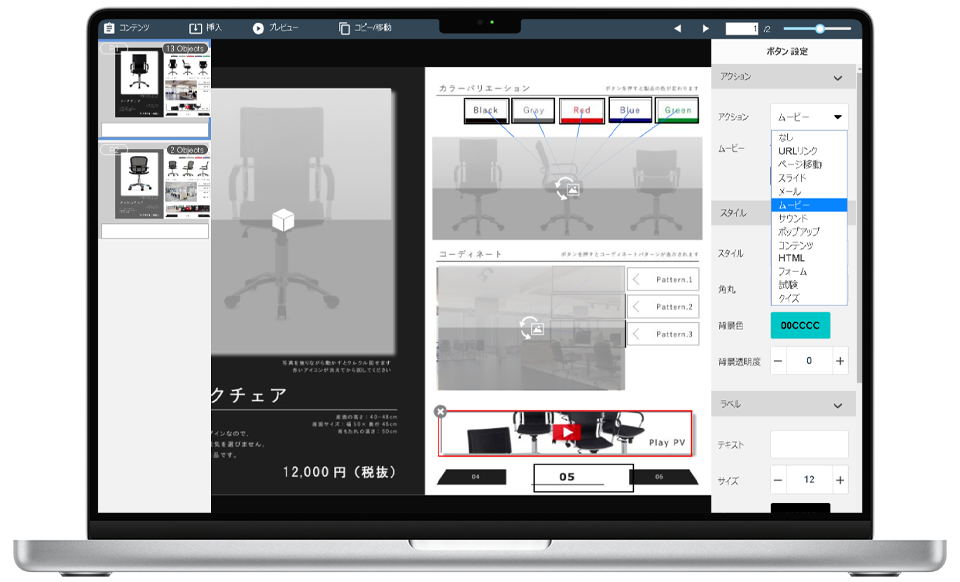Decrease label サイズ with minus button

778,480
